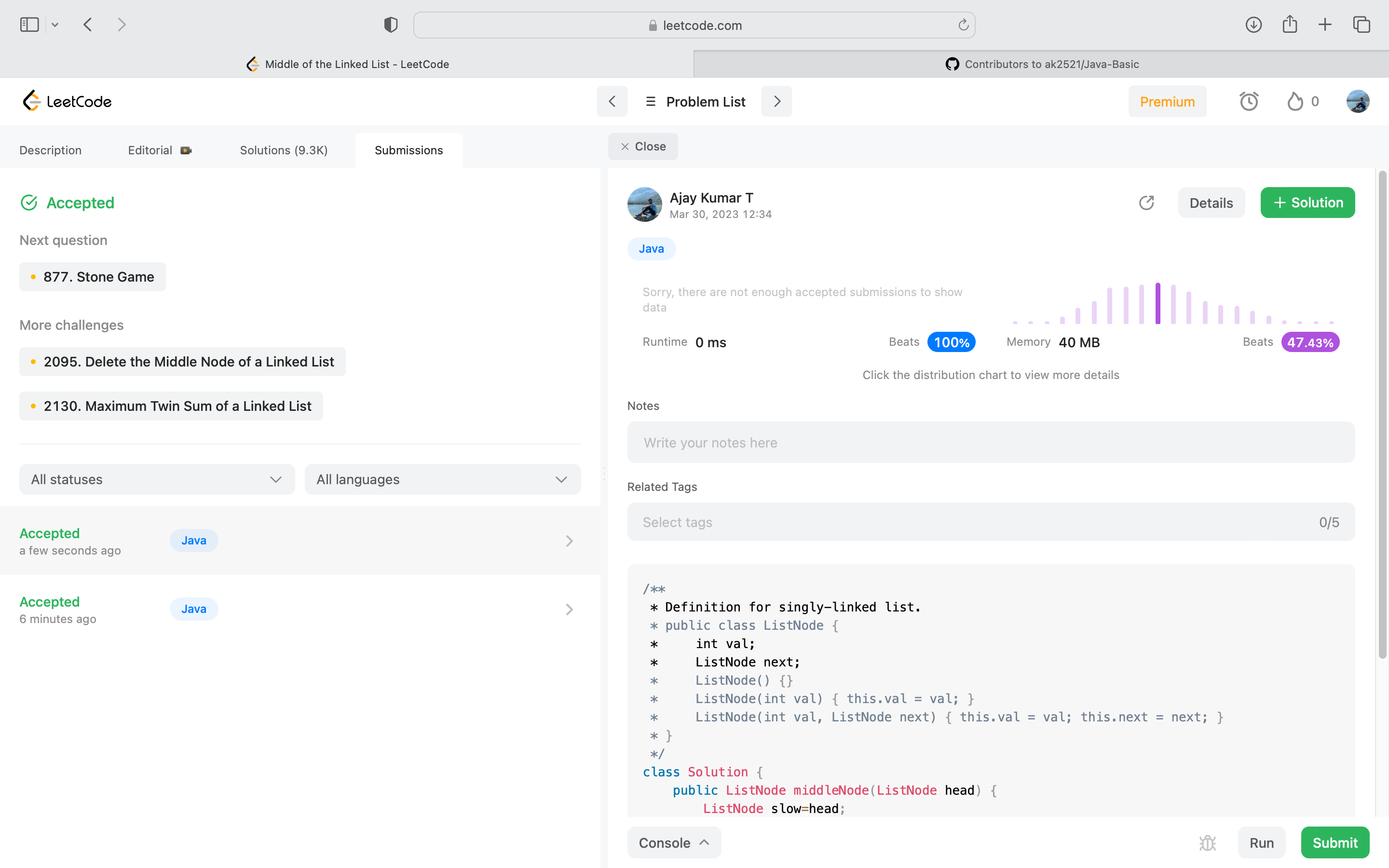Screen dimensions: 1389x868
Task: Go to next problem arrow
Action: point(776,102)
